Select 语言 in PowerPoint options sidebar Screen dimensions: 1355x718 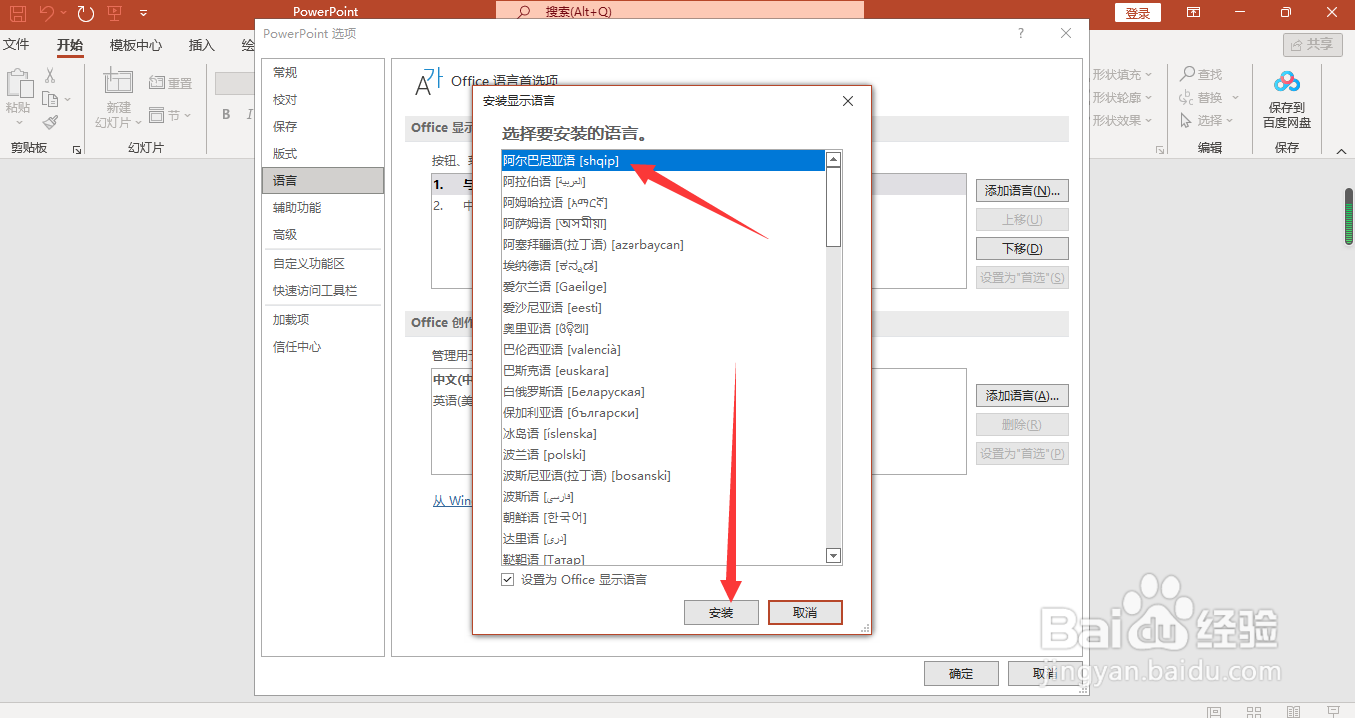[x=323, y=181]
